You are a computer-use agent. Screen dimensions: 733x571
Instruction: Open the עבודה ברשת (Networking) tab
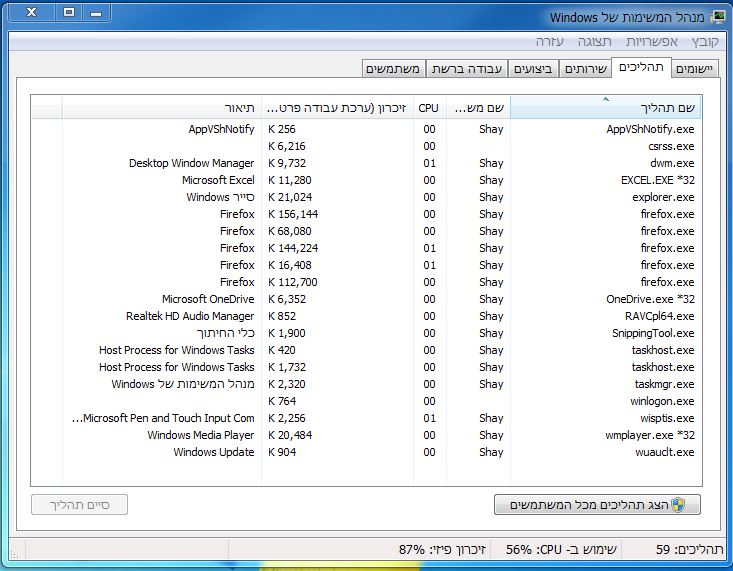tap(467, 69)
